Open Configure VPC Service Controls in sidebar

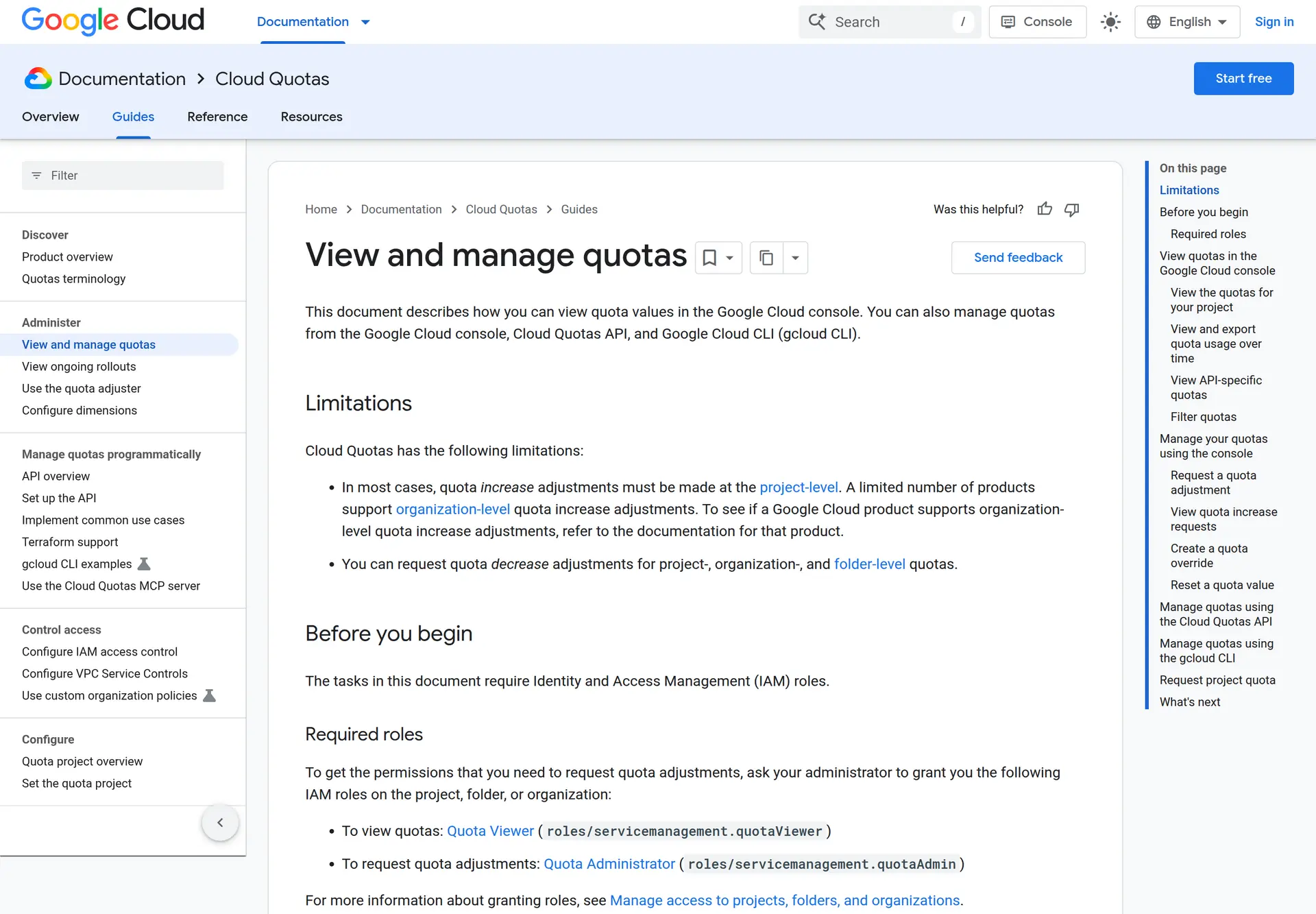[x=104, y=673]
